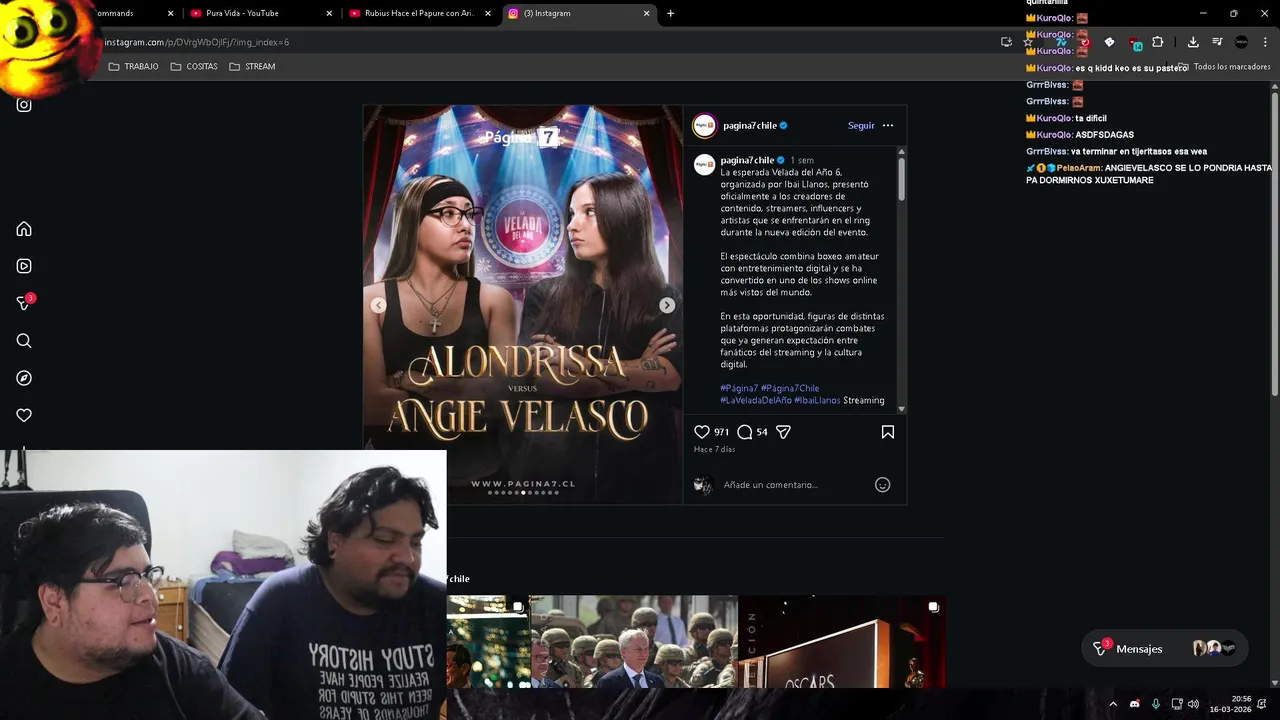Viewport: 1280px width, 720px height.
Task: Switch to the commands tab
Action: pos(130,13)
